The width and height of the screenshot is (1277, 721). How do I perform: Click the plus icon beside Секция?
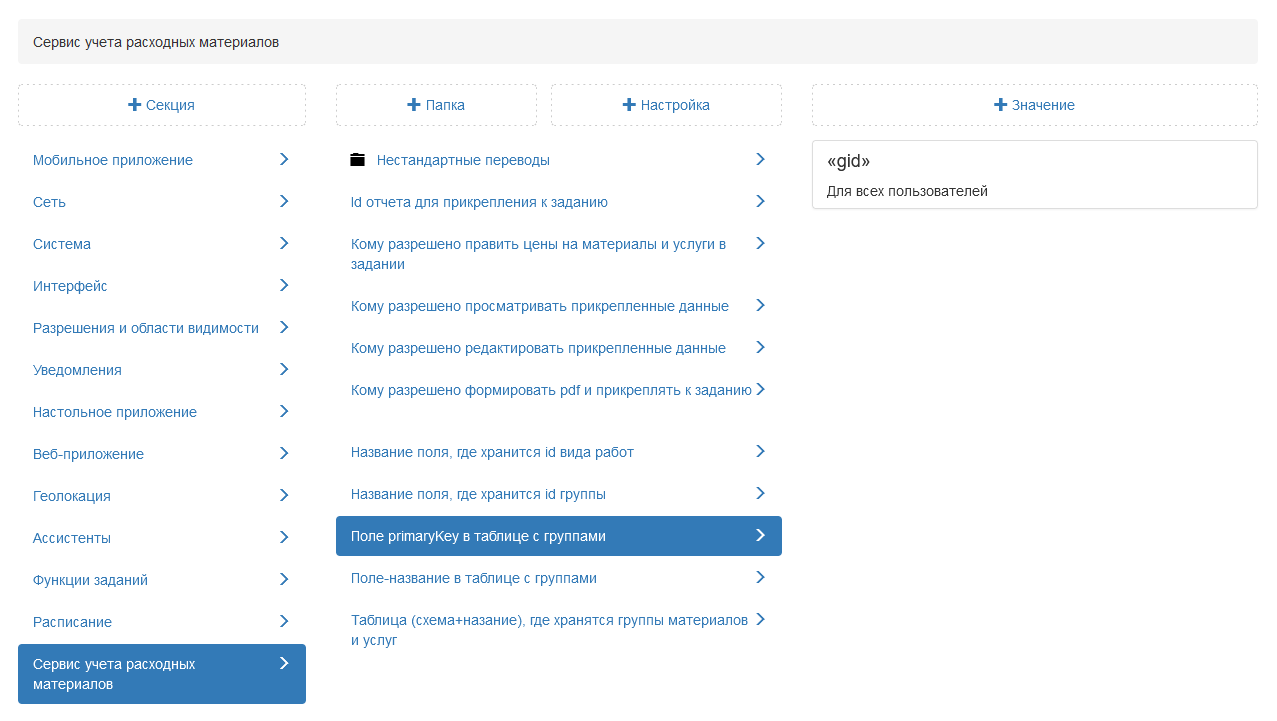point(134,105)
